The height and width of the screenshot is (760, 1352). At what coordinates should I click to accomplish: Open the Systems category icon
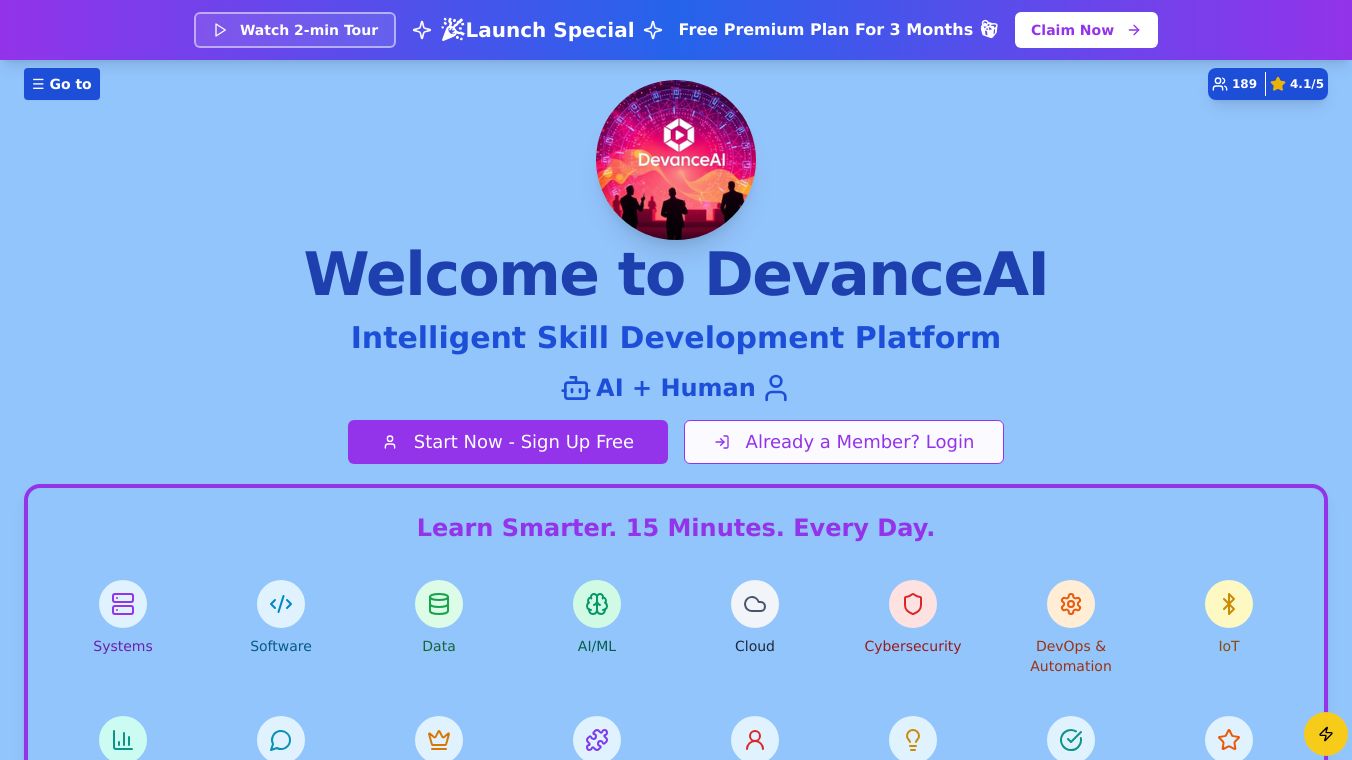click(123, 604)
